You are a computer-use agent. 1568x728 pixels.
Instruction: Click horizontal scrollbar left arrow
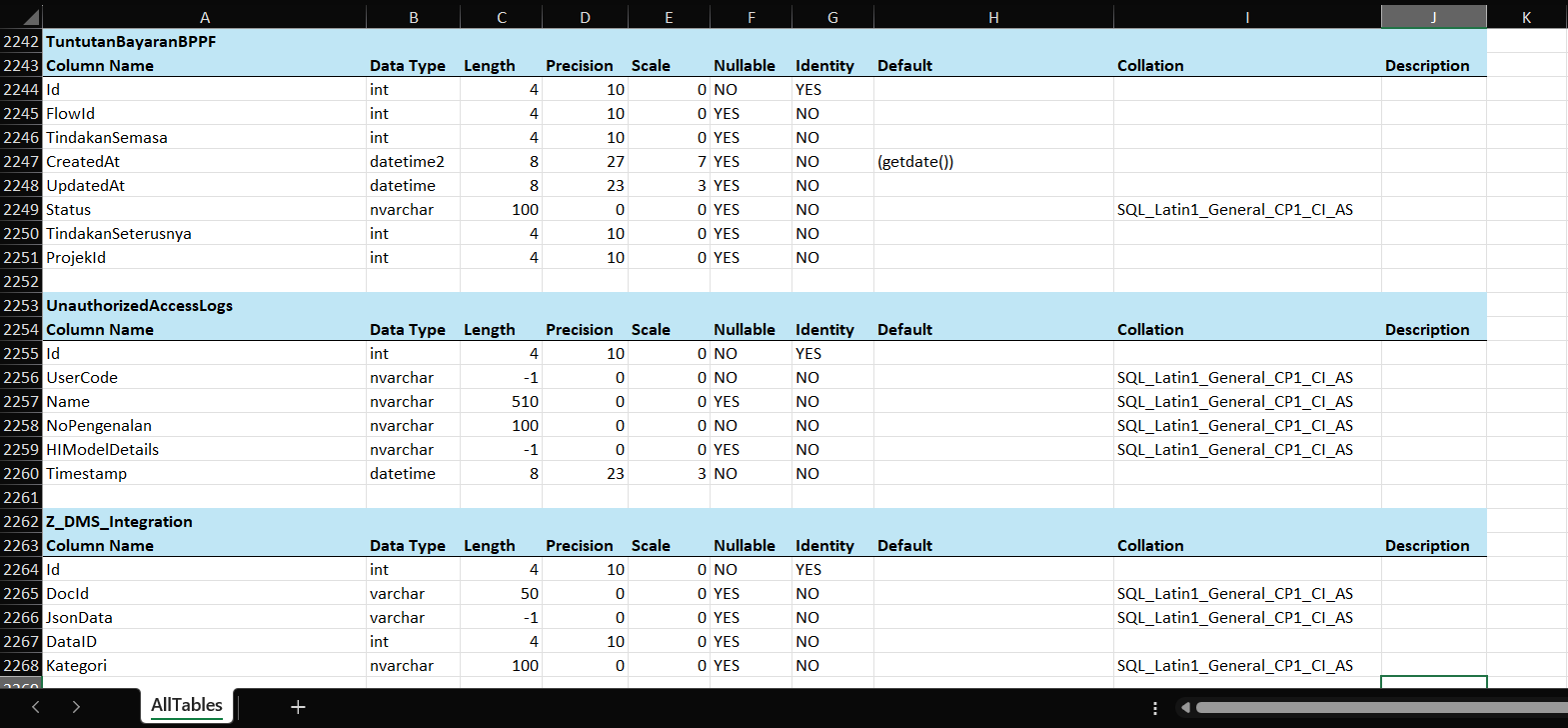1185,708
